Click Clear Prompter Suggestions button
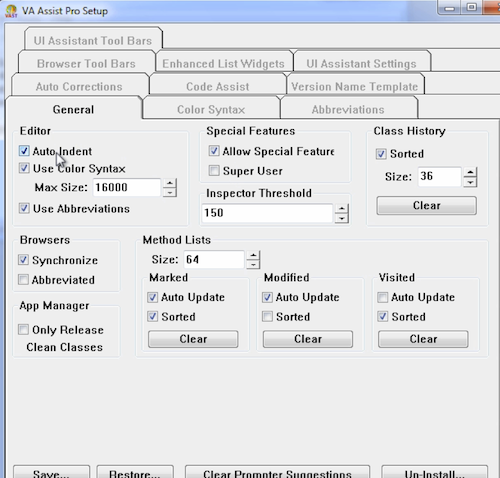This screenshot has height=478, width=500. 277,472
